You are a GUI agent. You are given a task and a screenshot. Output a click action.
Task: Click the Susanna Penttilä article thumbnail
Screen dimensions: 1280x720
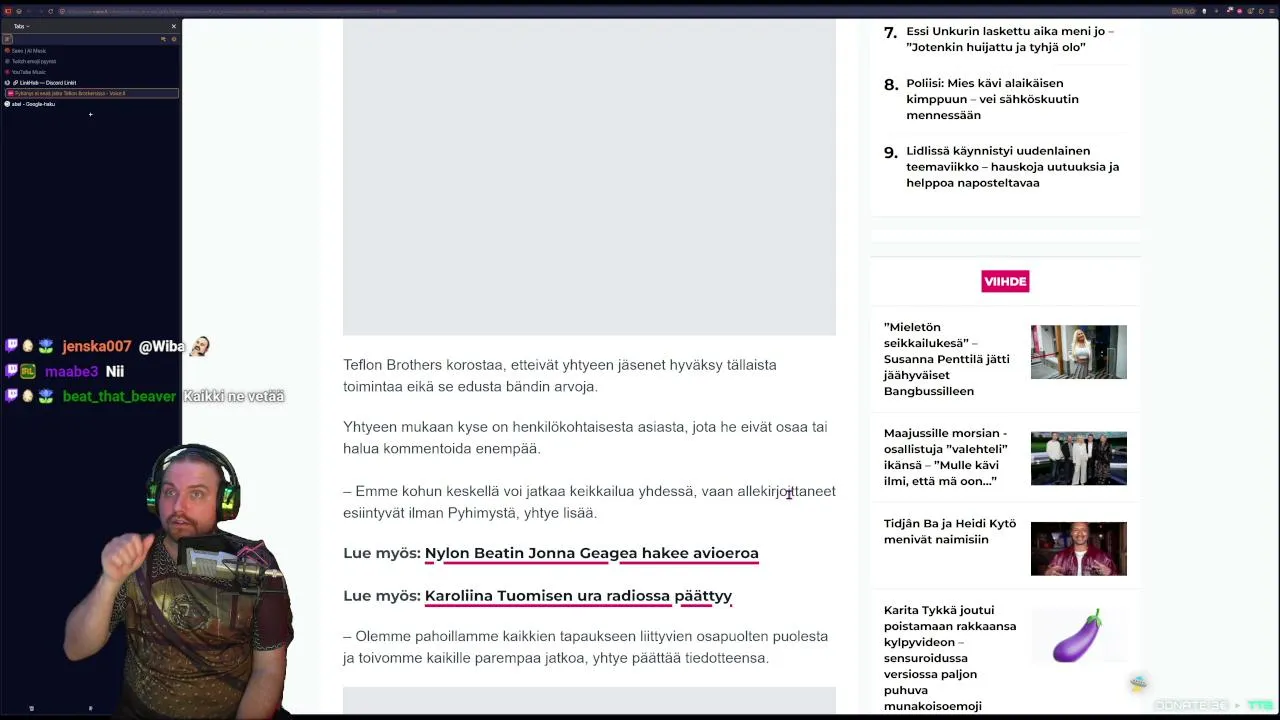pos(1078,352)
